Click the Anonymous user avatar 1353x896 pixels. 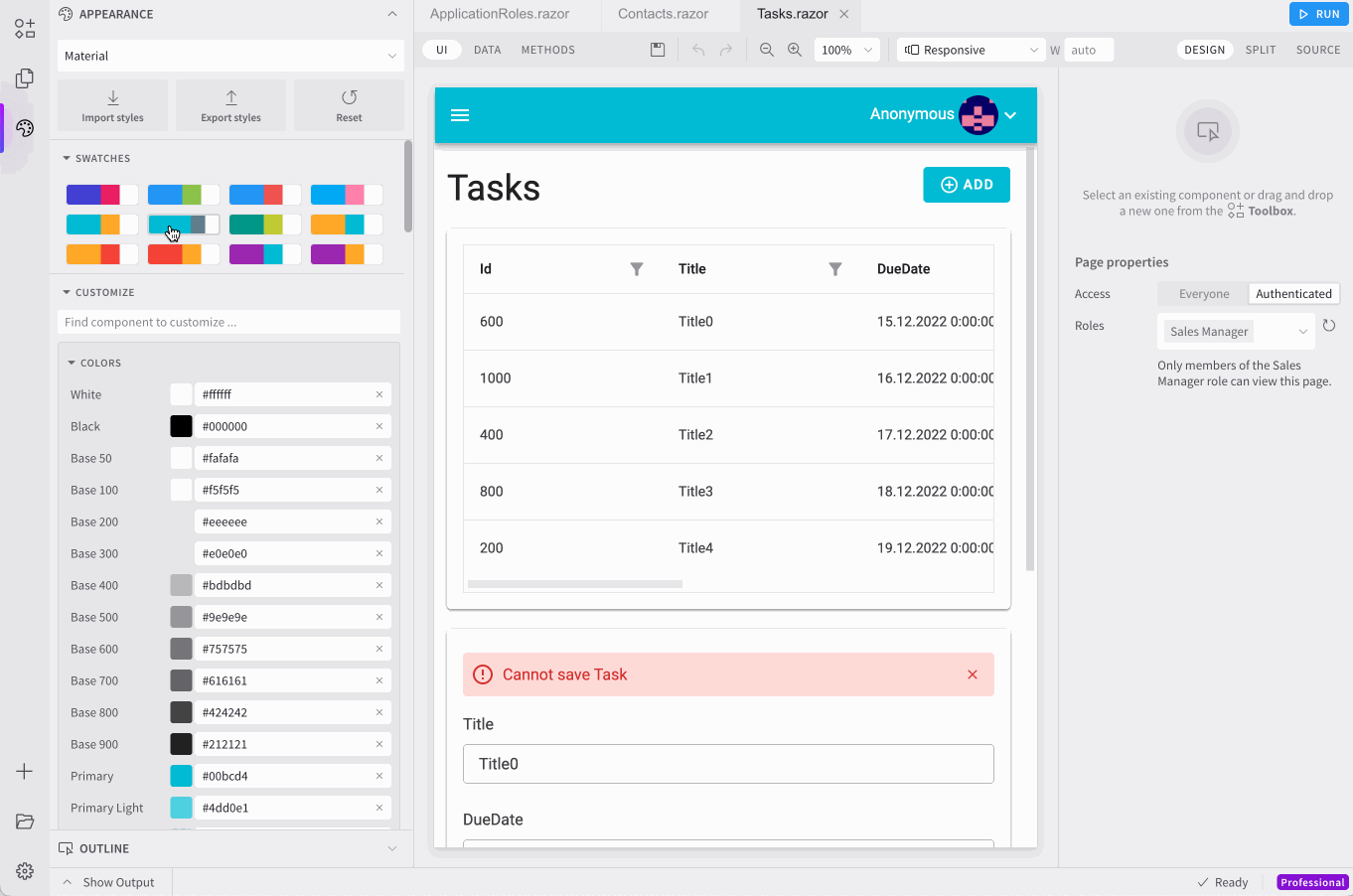978,115
